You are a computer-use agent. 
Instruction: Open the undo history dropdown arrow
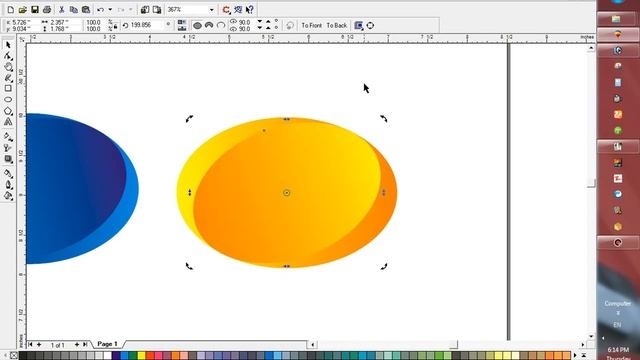110,9
